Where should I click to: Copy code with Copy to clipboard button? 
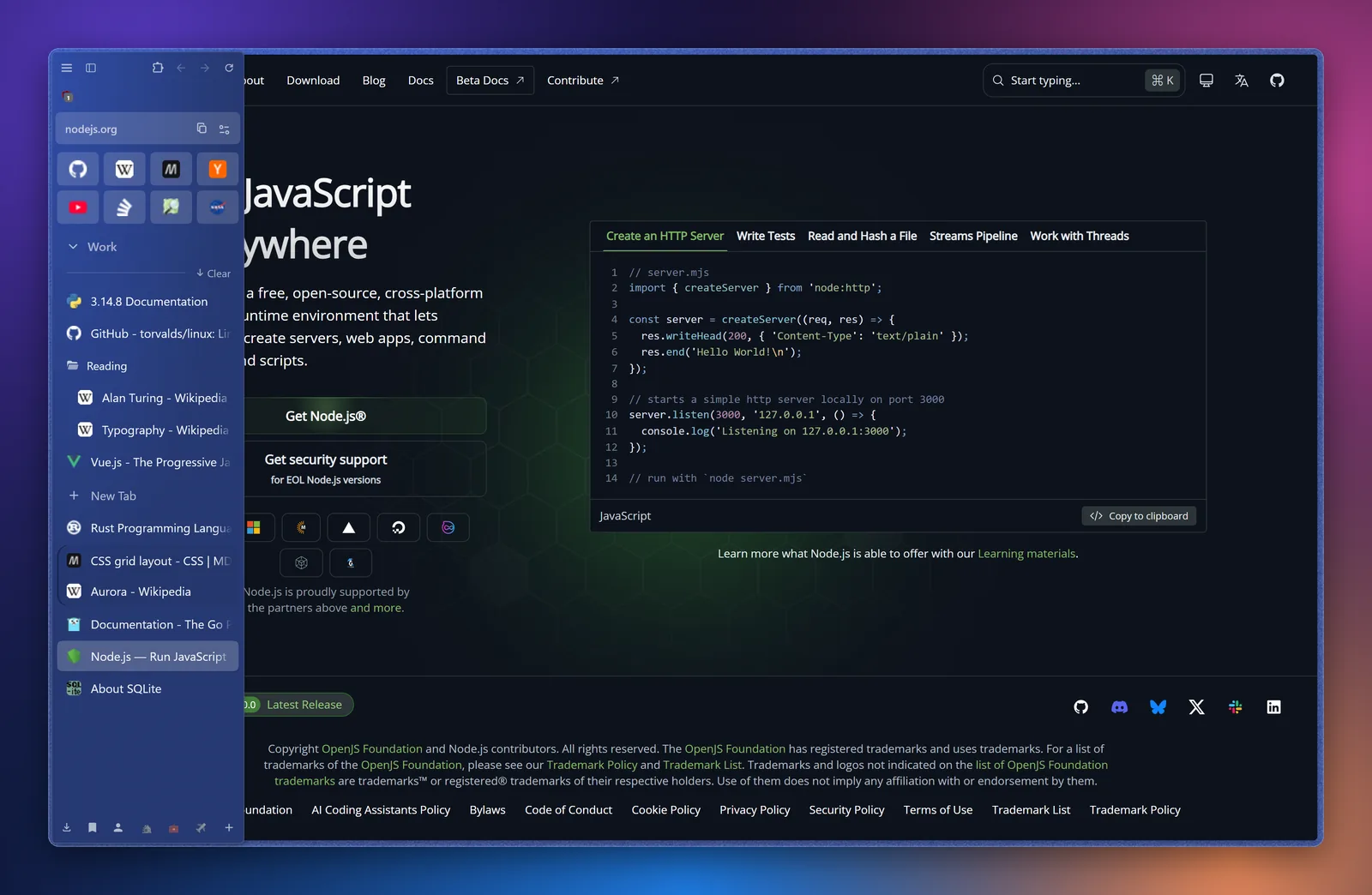tap(1139, 516)
